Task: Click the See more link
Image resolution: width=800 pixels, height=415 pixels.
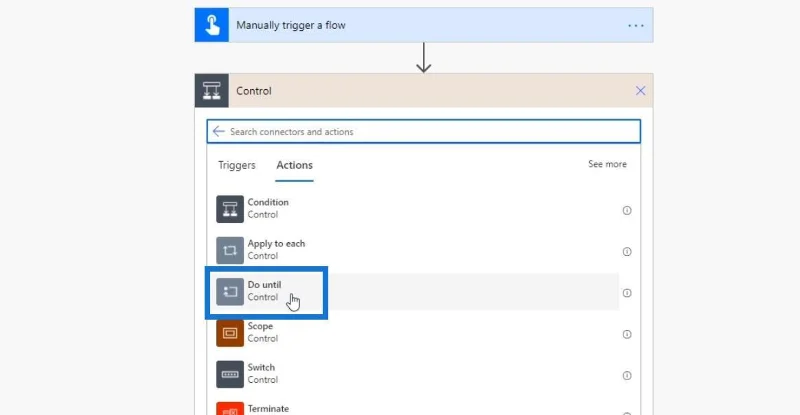Action: pos(607,164)
